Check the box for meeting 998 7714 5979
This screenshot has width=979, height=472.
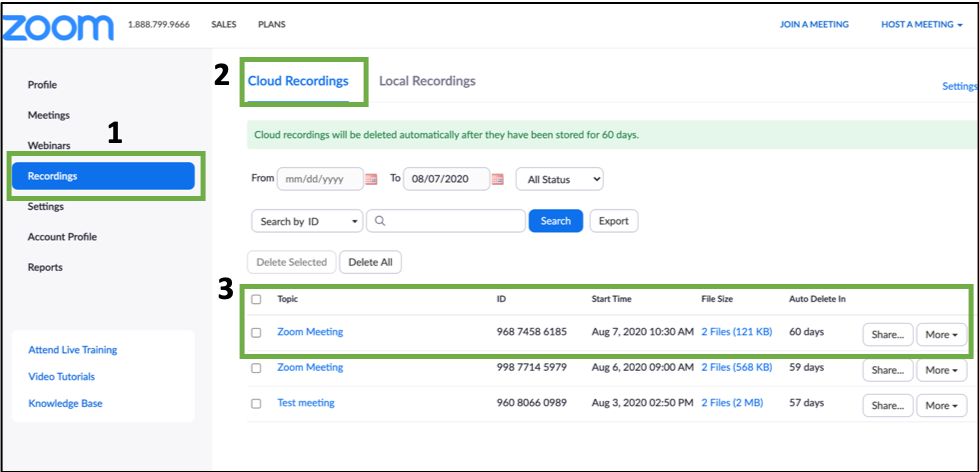pyautogui.click(x=256, y=368)
